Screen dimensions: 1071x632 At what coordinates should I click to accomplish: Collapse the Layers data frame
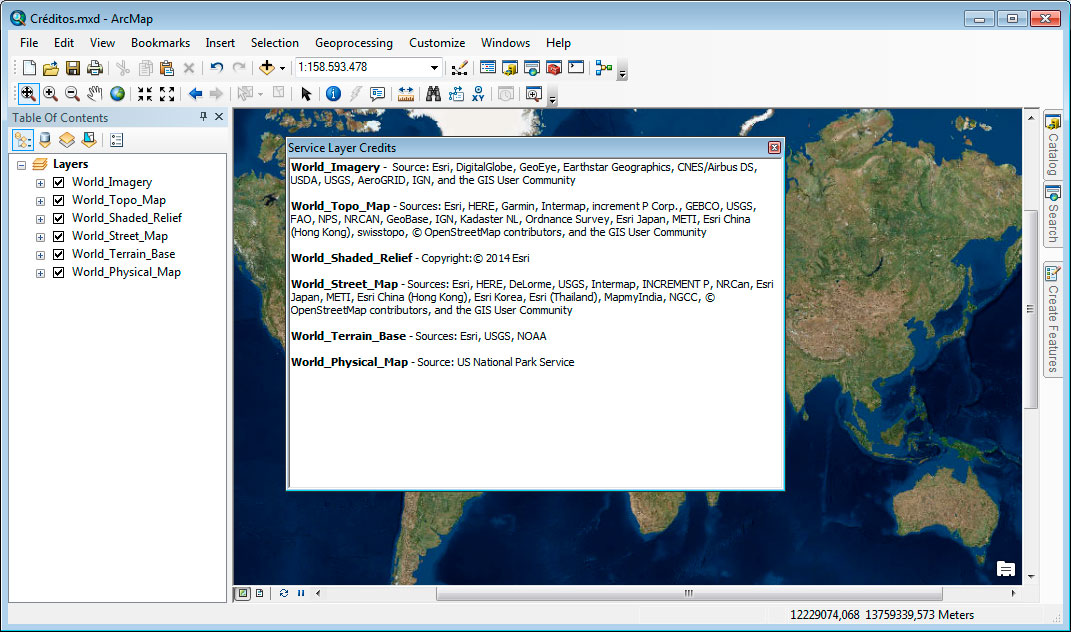pos(22,165)
